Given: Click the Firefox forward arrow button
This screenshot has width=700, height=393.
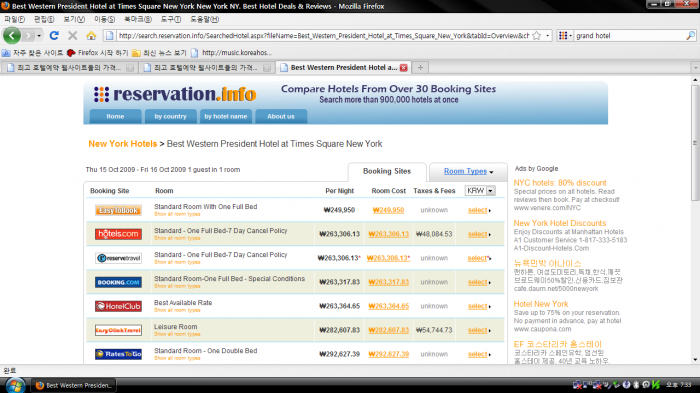Looking at the screenshot, I should 28,35.
